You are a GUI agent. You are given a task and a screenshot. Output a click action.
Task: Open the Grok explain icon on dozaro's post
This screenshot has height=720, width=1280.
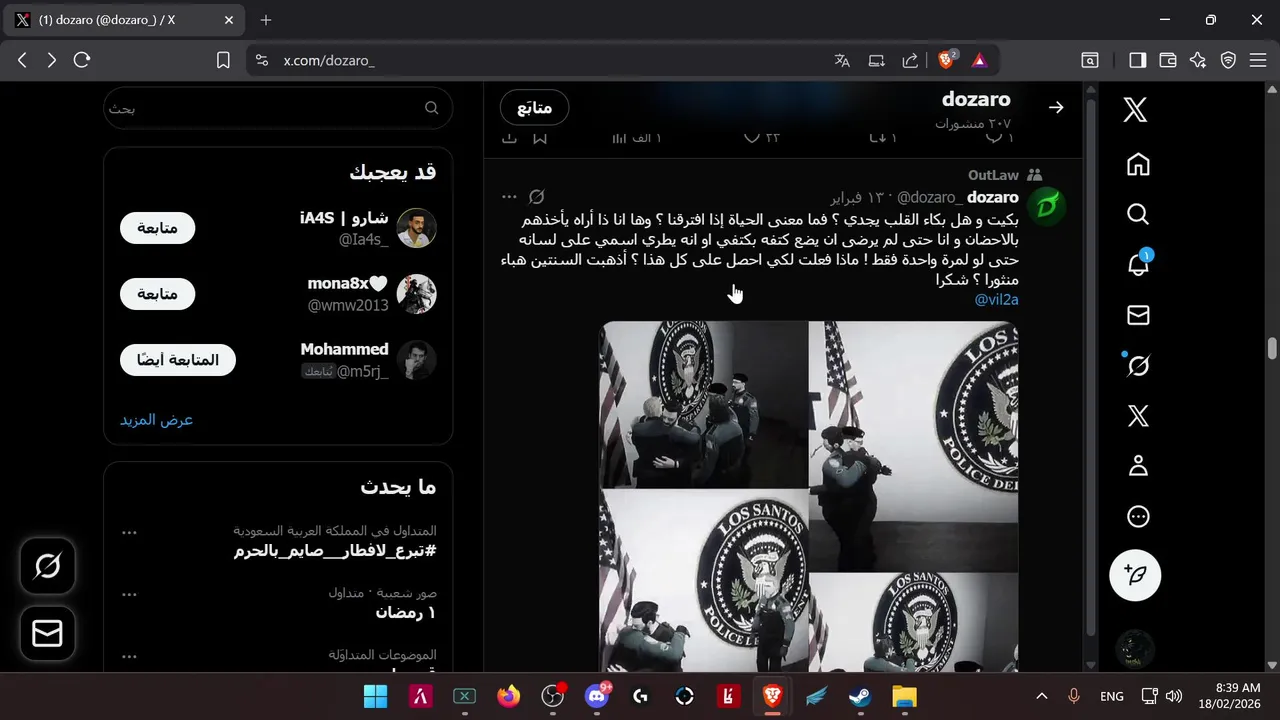click(537, 197)
